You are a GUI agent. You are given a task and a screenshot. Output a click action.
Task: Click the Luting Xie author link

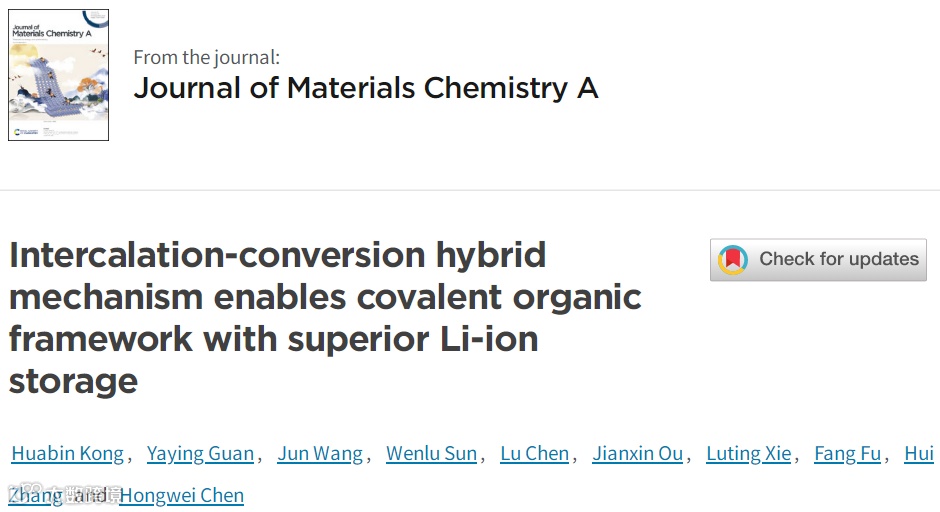pos(748,454)
